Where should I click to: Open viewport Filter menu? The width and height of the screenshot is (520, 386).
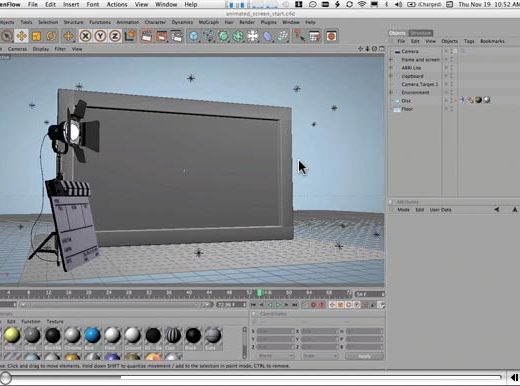[60, 49]
